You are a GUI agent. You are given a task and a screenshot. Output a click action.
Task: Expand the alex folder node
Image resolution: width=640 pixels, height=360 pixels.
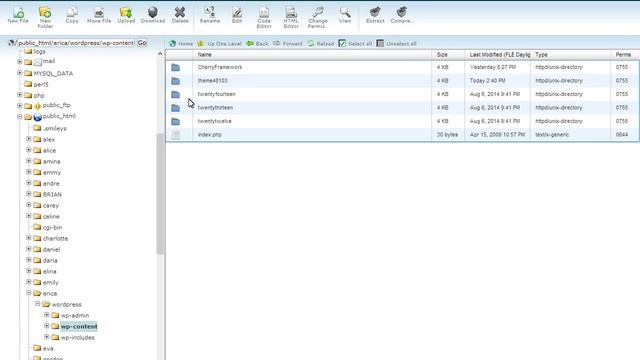click(29, 139)
